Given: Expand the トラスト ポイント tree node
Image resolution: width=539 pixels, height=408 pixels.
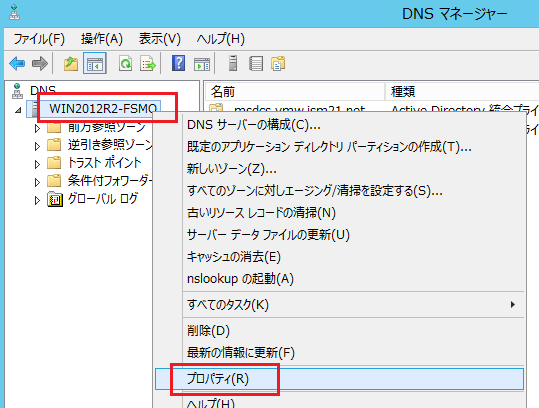Looking at the screenshot, I should pyautogui.click(x=37, y=164).
